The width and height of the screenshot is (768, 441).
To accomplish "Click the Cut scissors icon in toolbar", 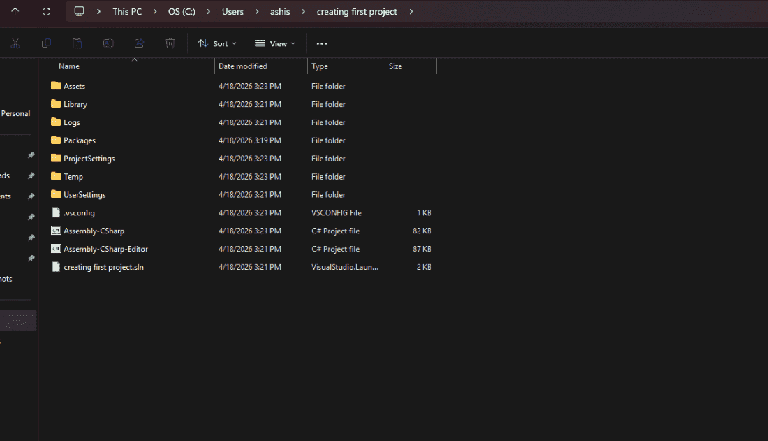I will tap(15, 44).
